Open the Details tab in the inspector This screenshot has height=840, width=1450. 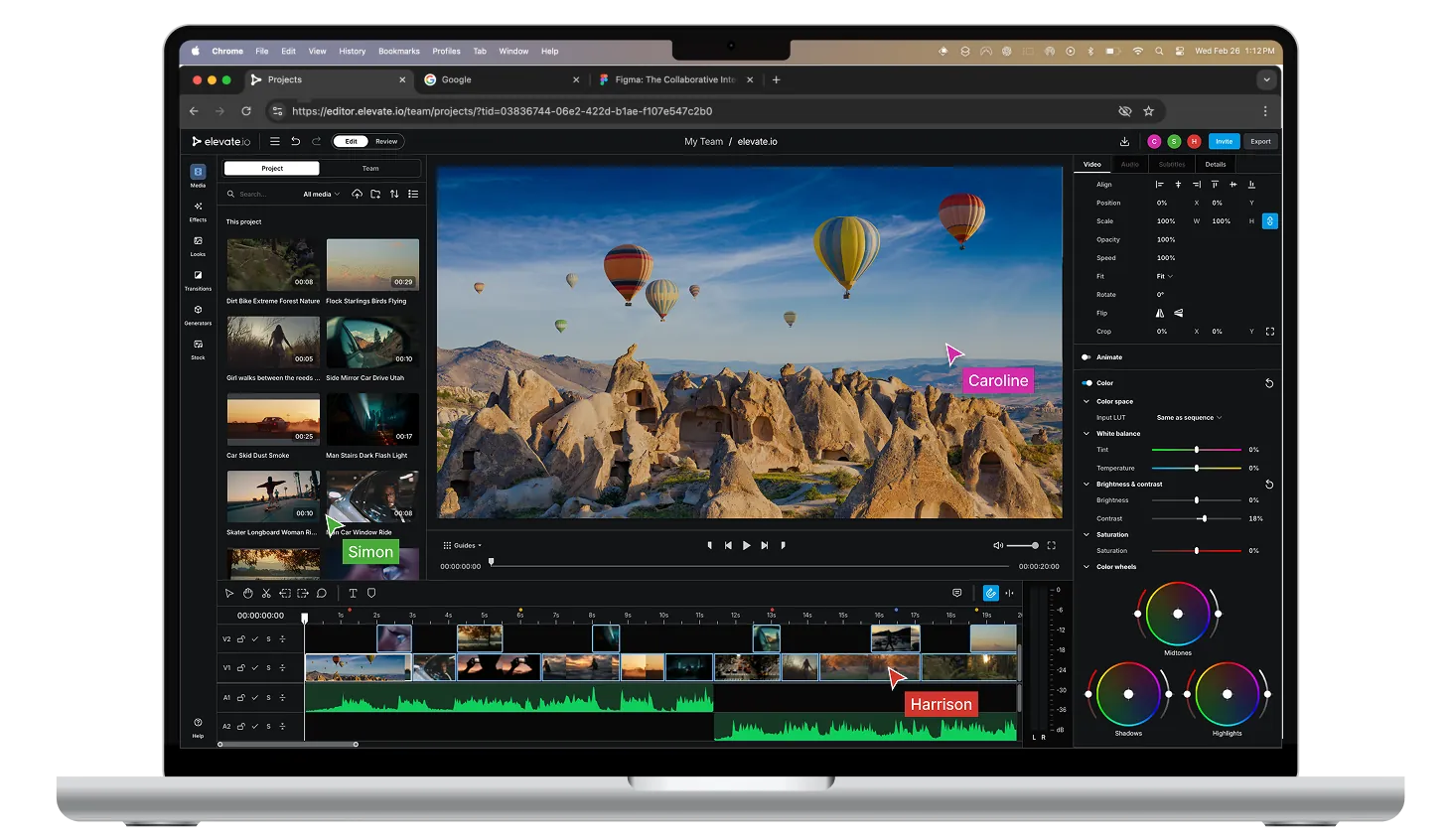1216,164
